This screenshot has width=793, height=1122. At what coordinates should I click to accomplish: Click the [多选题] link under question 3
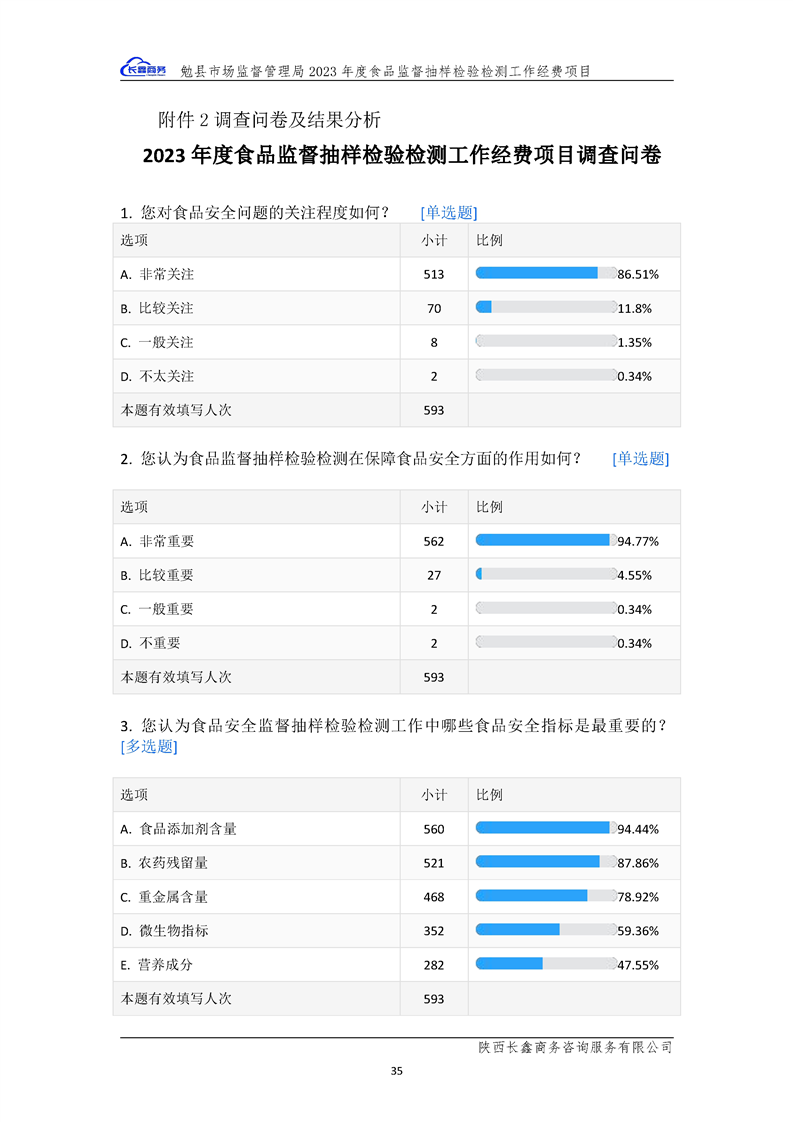click(x=149, y=746)
